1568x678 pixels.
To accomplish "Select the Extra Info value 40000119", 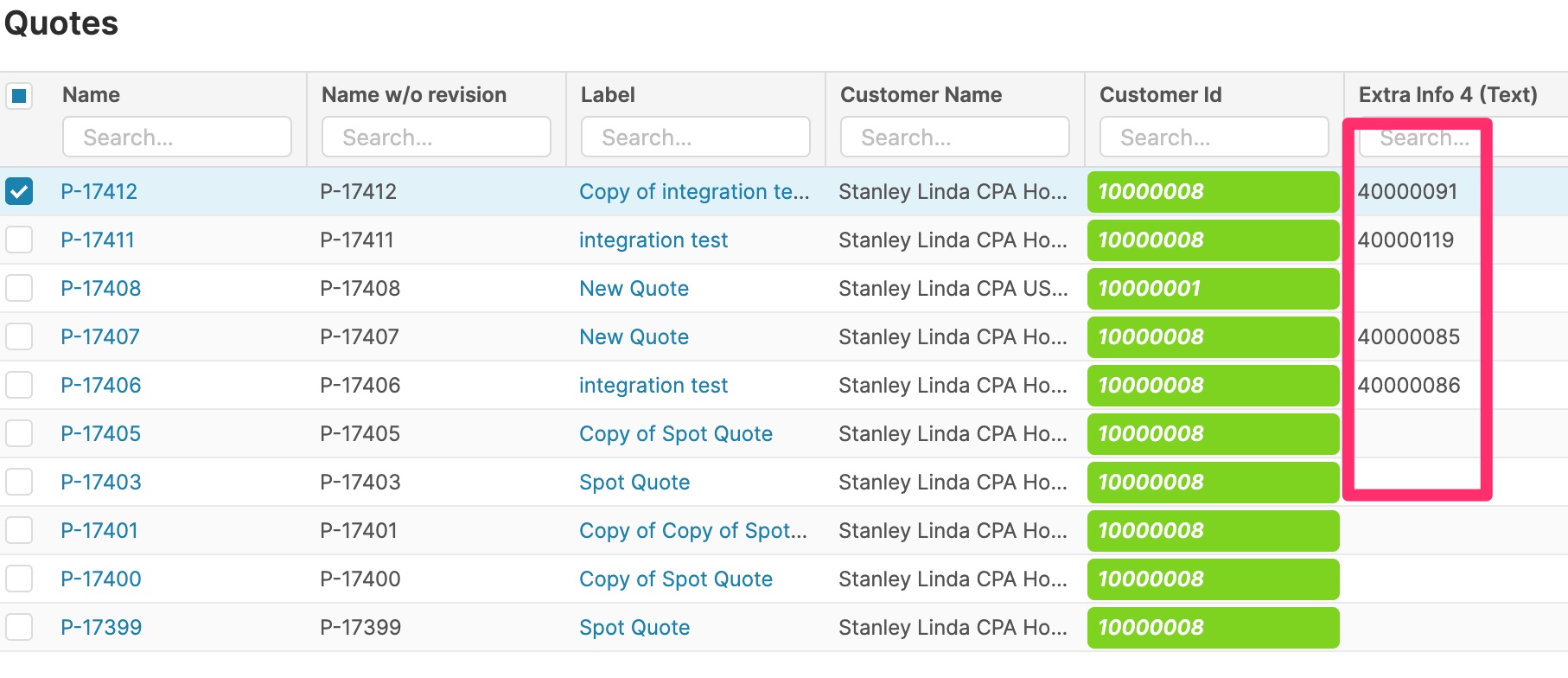I will pyautogui.click(x=1405, y=240).
